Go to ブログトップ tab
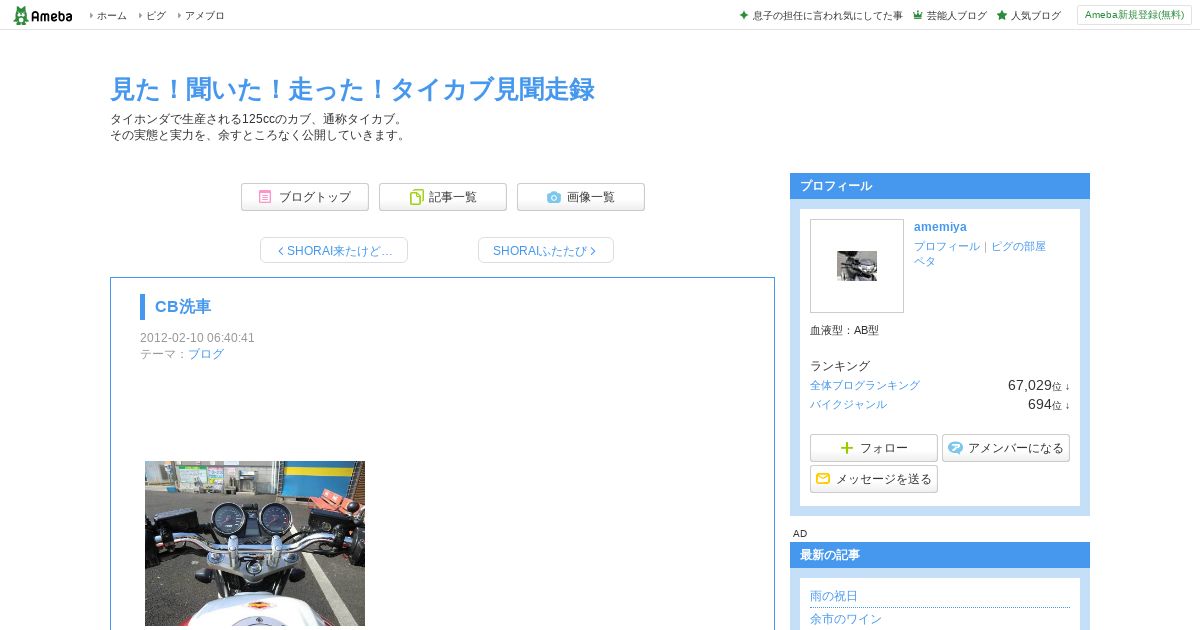Image resolution: width=1200 pixels, height=630 pixels. click(x=305, y=197)
